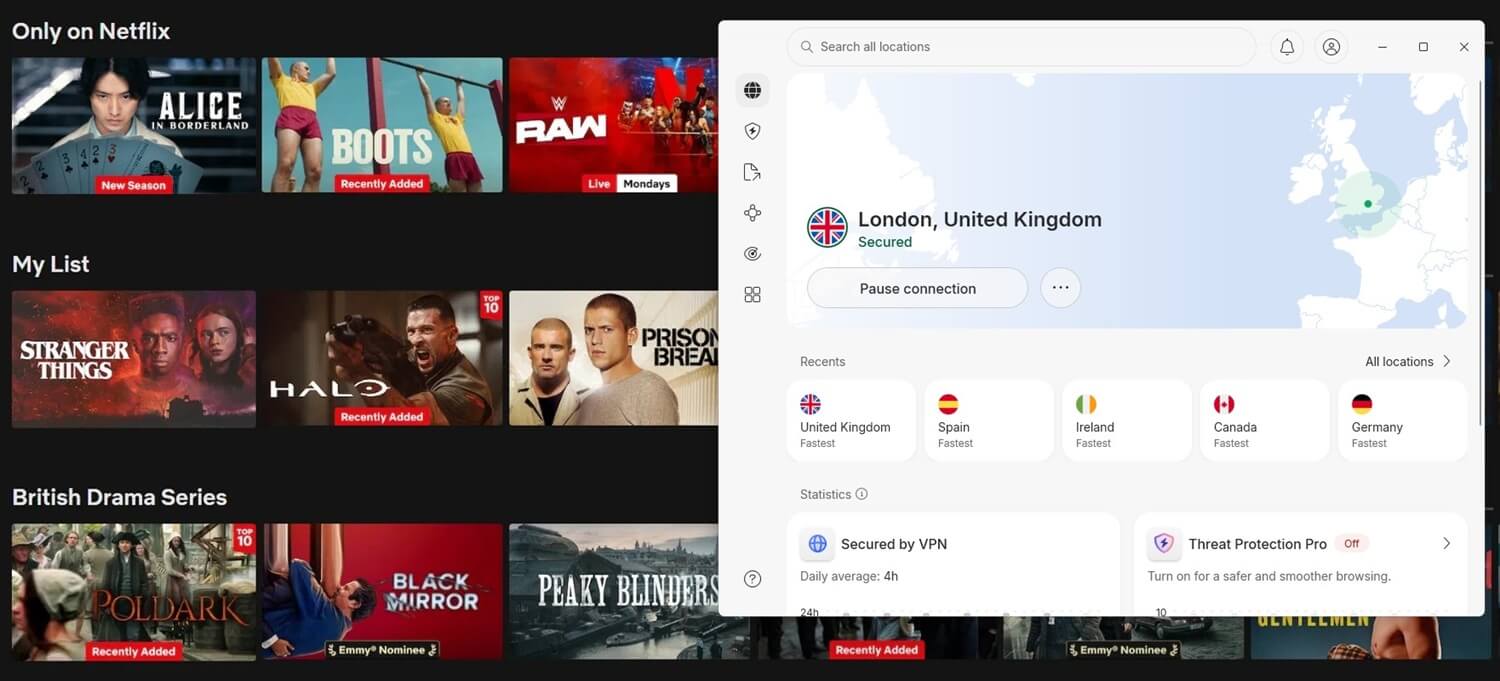Expand Threat Protection Pro with chevron arrow
The image size is (1500, 681).
(x=1446, y=543)
